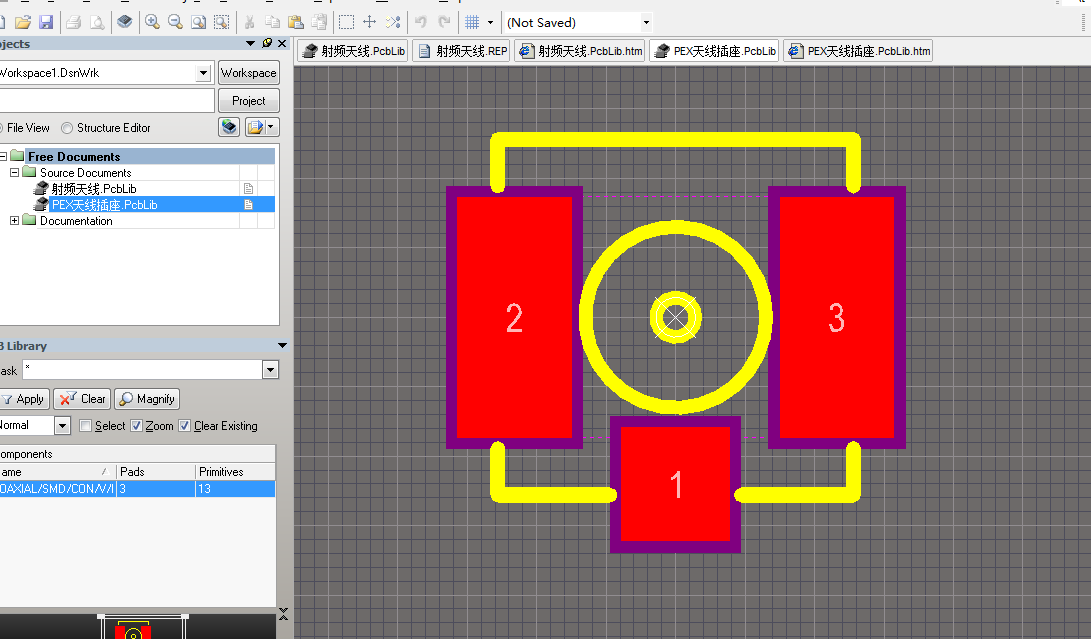The height and width of the screenshot is (639, 1091).
Task: Open the Projects panel menu arrow
Action: click(250, 43)
